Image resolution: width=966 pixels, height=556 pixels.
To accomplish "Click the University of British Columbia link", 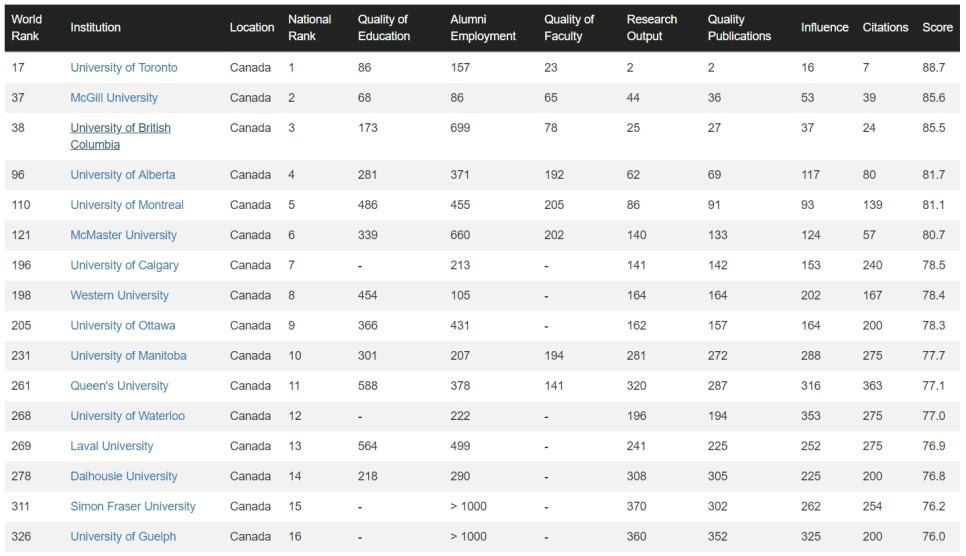I will point(120,136).
